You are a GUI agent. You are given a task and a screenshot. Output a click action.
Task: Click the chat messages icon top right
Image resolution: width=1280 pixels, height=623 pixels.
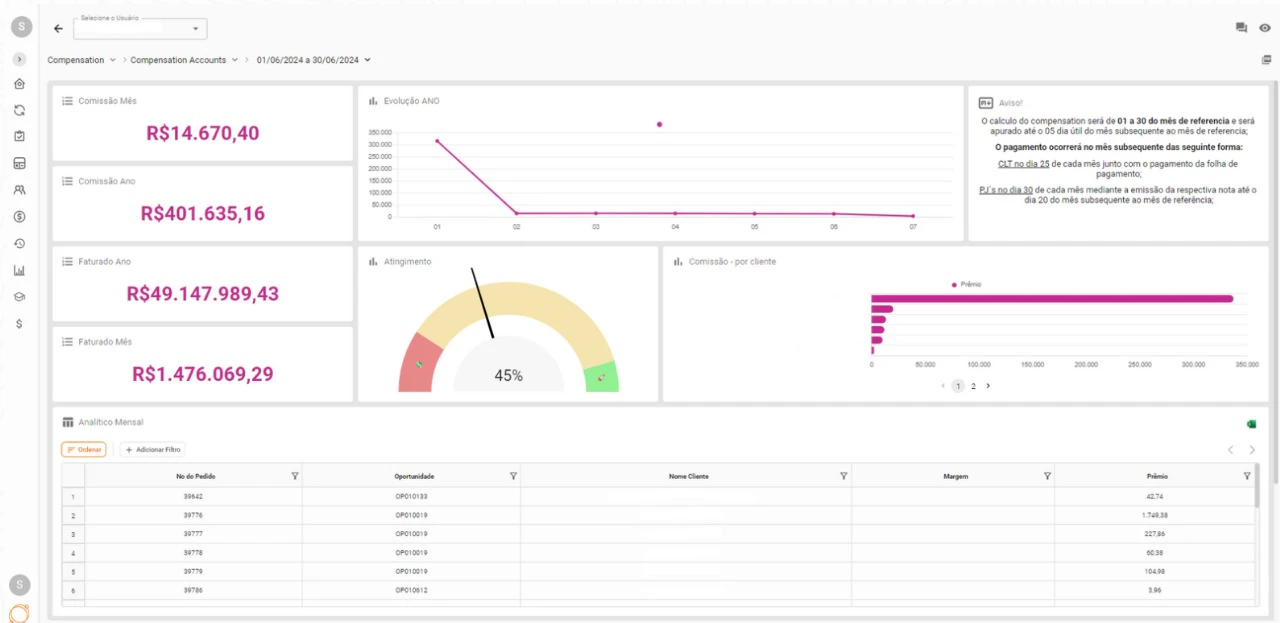click(x=1241, y=27)
